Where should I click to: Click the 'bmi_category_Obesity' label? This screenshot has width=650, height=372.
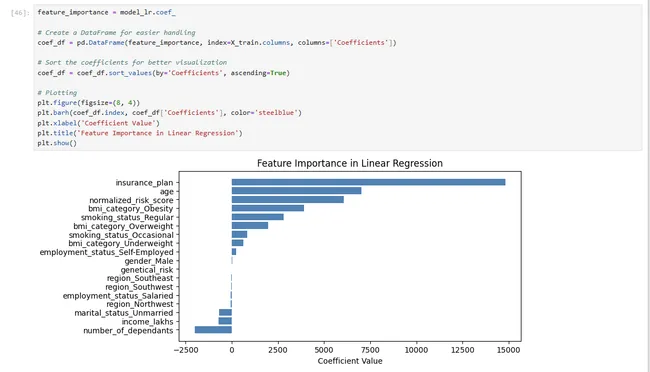(131, 209)
